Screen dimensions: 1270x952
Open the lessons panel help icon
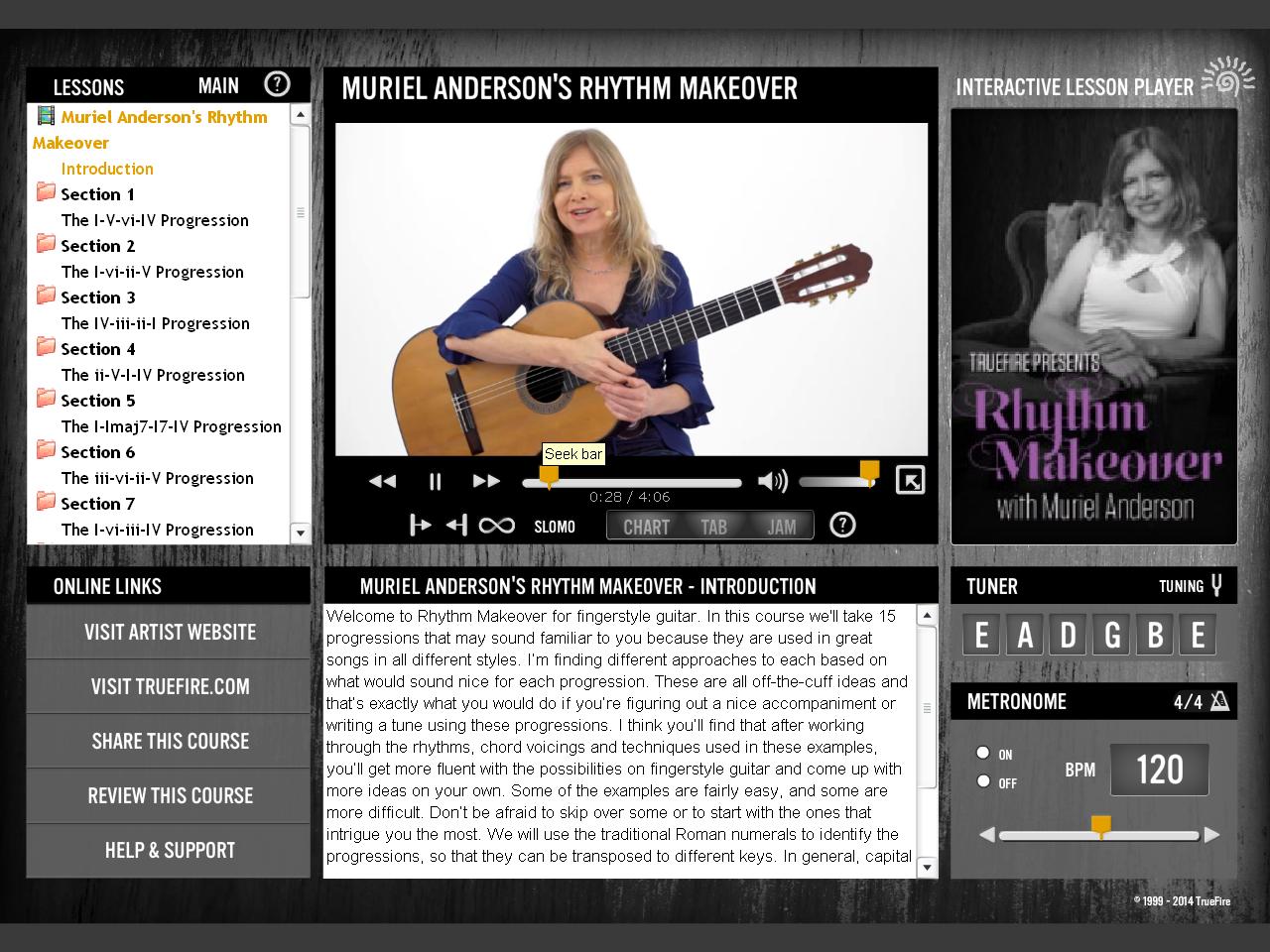pos(277,84)
